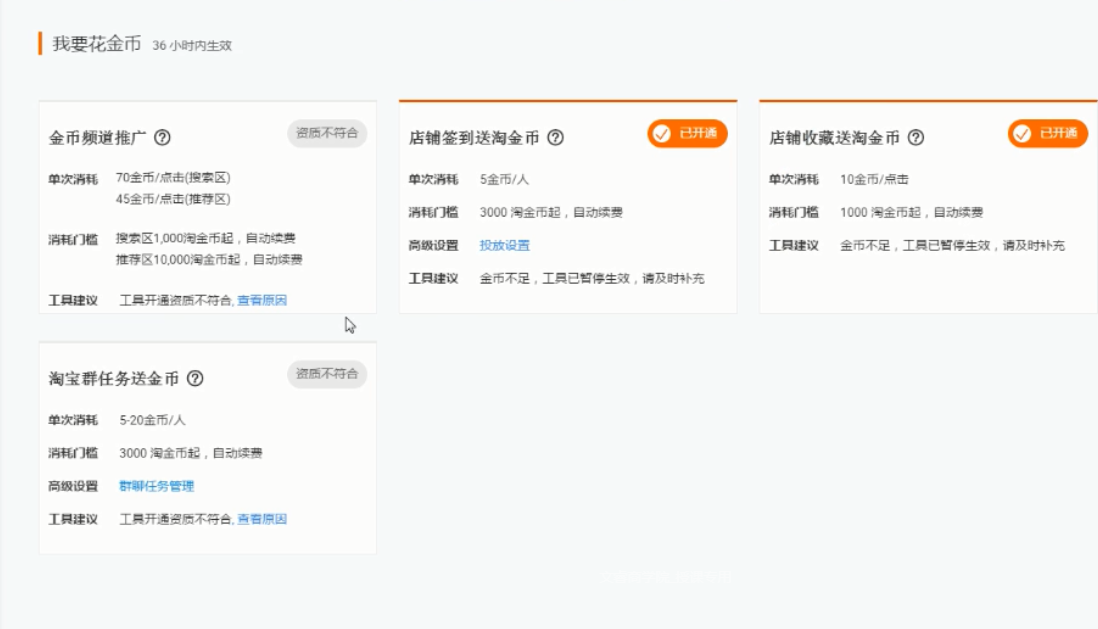Screen dimensions: 1098x629
Task: Select the 淘宝群任务送金币 card title
Action: pyautogui.click(x=114, y=379)
